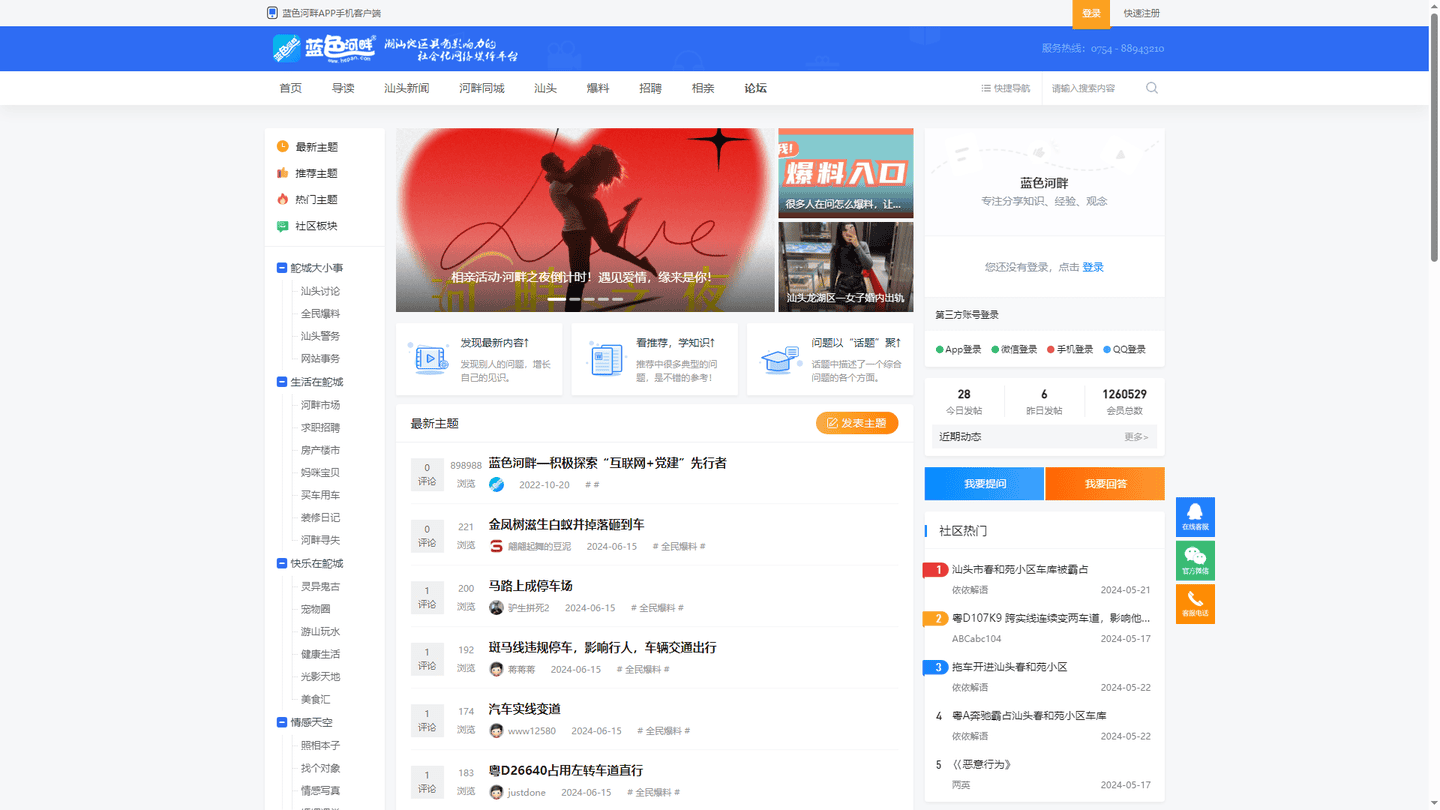Collapse the 情感天空 sidebar section
This screenshot has height=810, width=1440.
[x=282, y=722]
